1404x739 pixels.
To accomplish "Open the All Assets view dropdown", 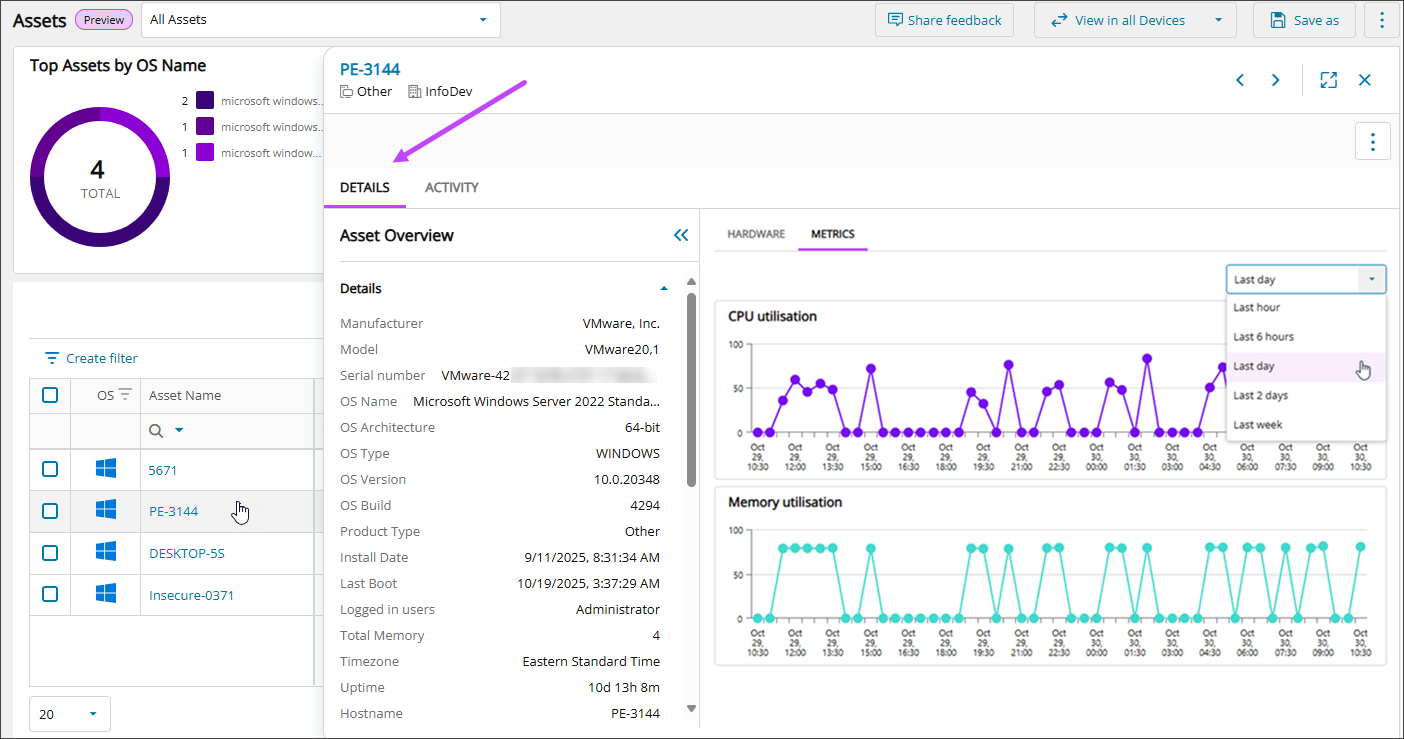I will point(320,20).
